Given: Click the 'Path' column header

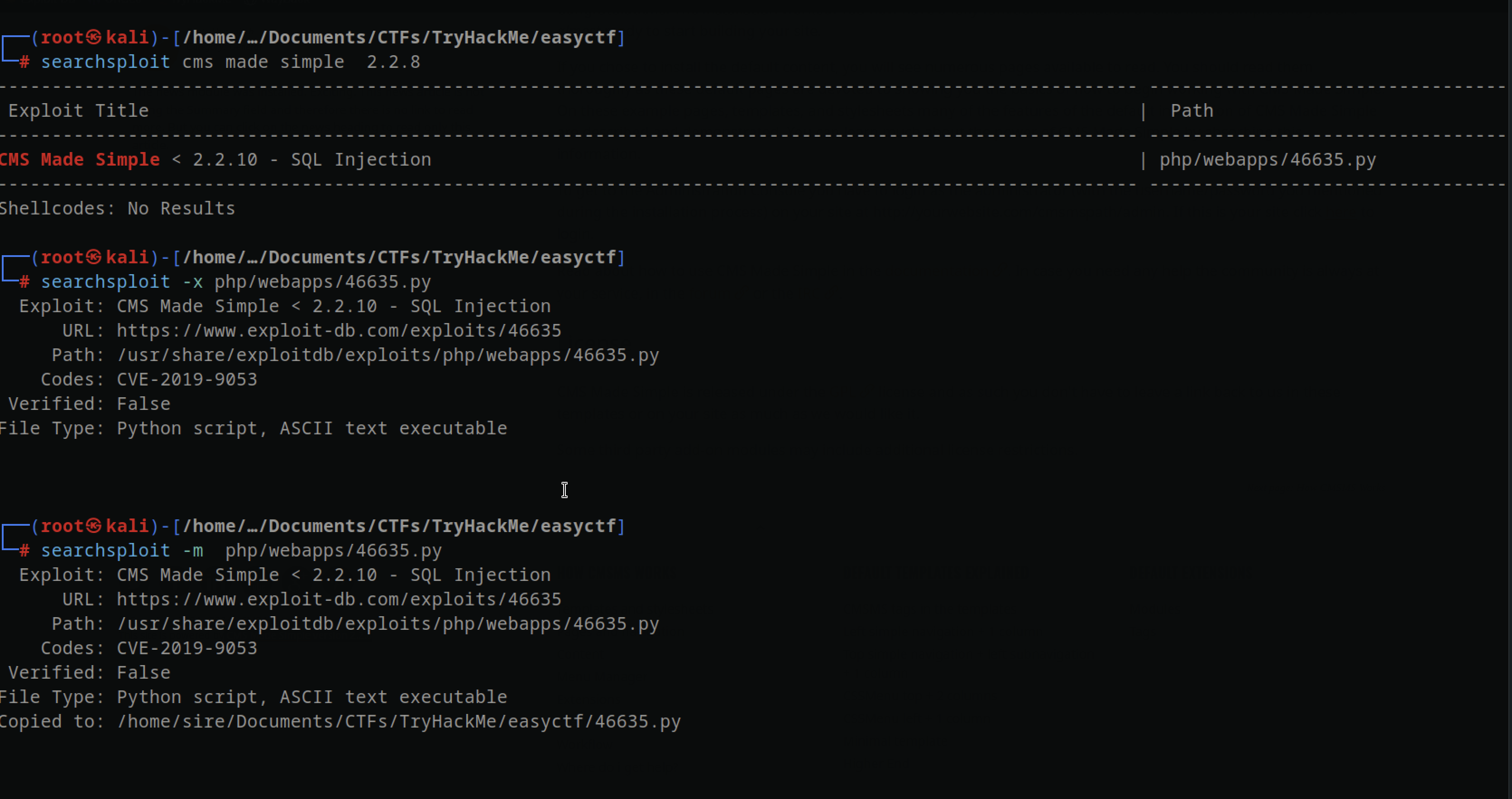Looking at the screenshot, I should (x=1191, y=111).
